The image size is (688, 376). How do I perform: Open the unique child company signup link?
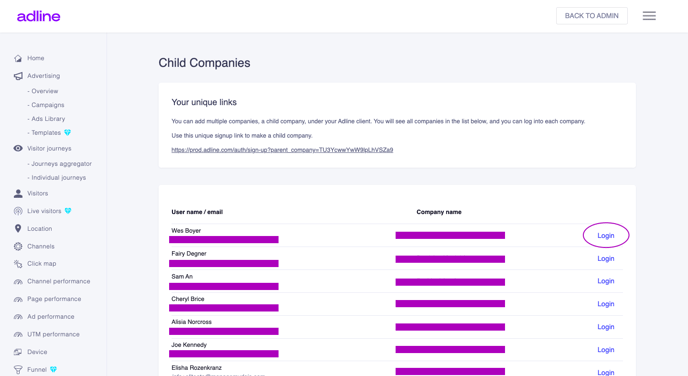point(282,150)
